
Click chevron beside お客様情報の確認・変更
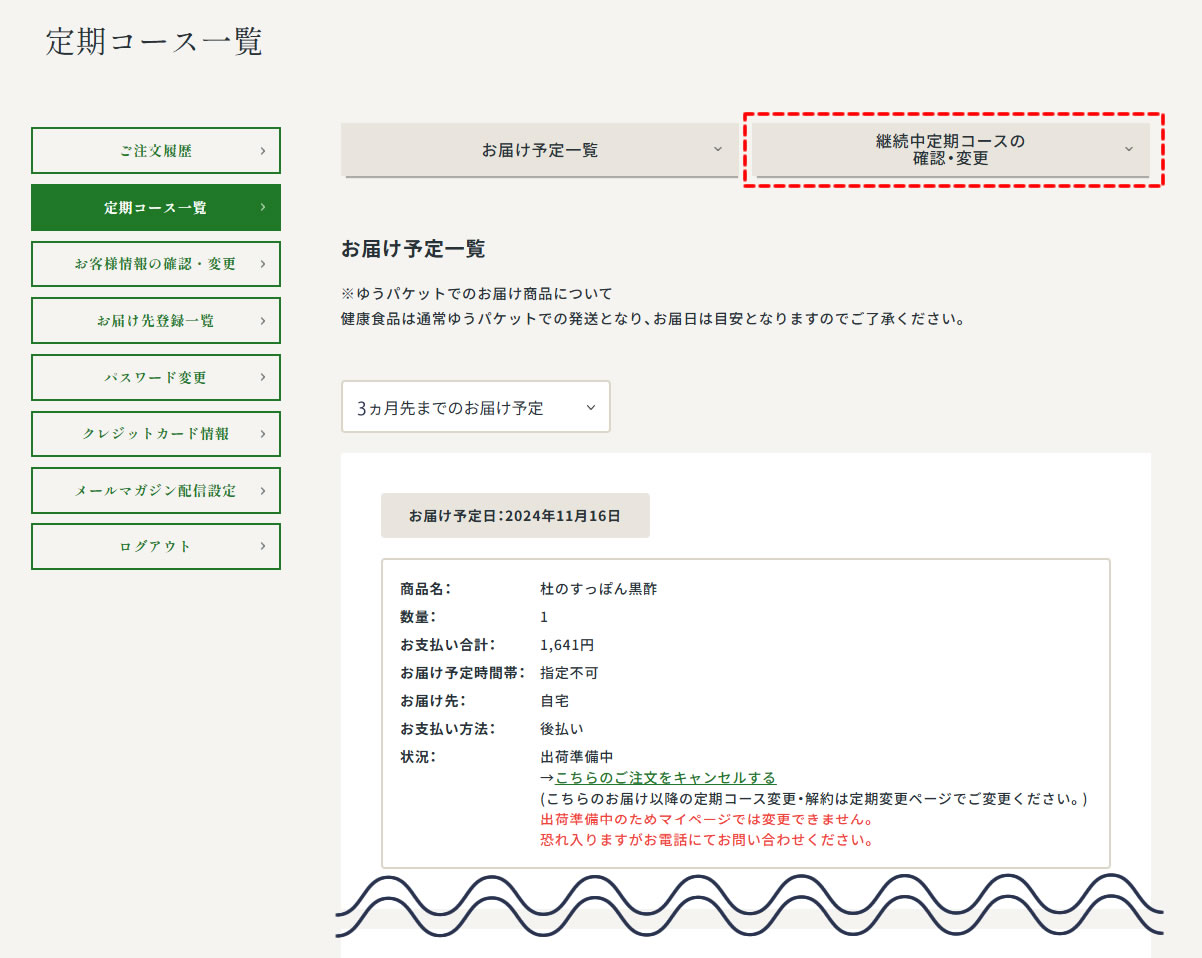pos(262,264)
